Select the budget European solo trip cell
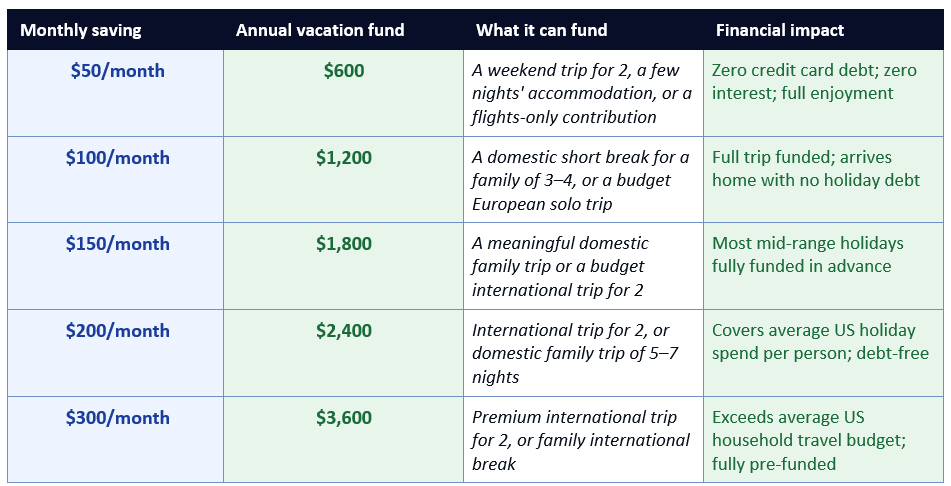The image size is (951, 486). click(583, 180)
